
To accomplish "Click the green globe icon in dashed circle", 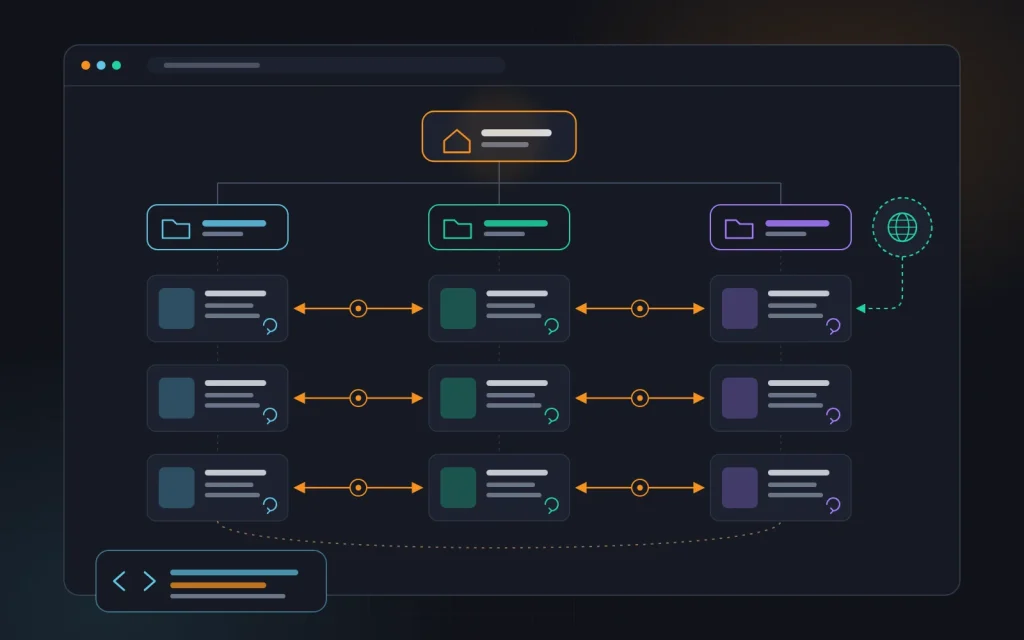I will pos(902,227).
